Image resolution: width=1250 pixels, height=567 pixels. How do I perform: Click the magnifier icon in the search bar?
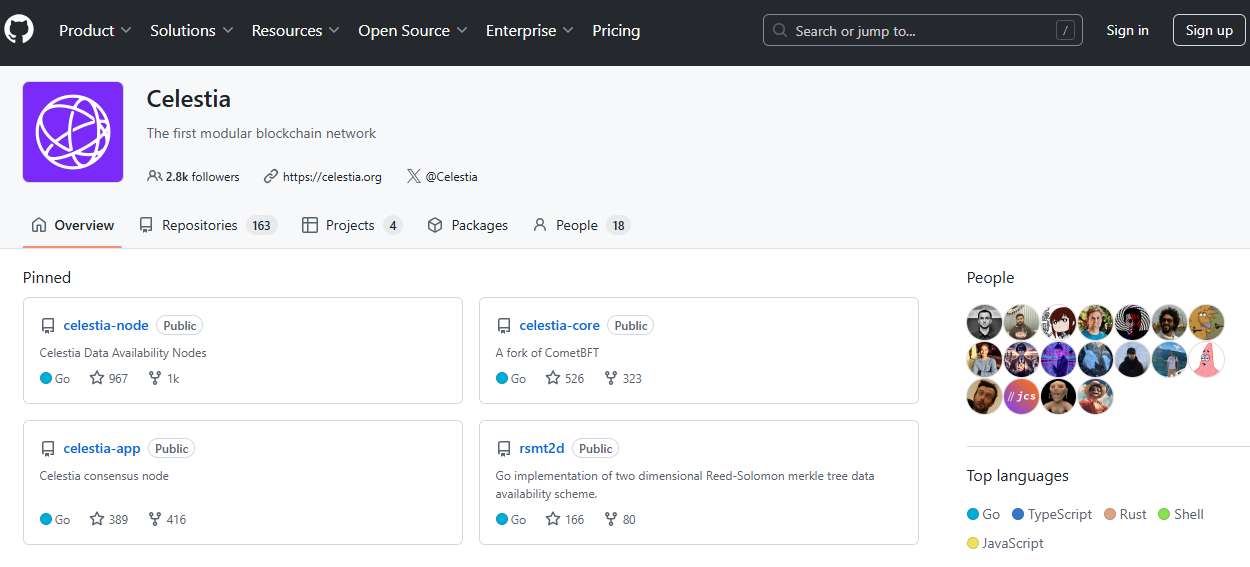click(x=781, y=31)
